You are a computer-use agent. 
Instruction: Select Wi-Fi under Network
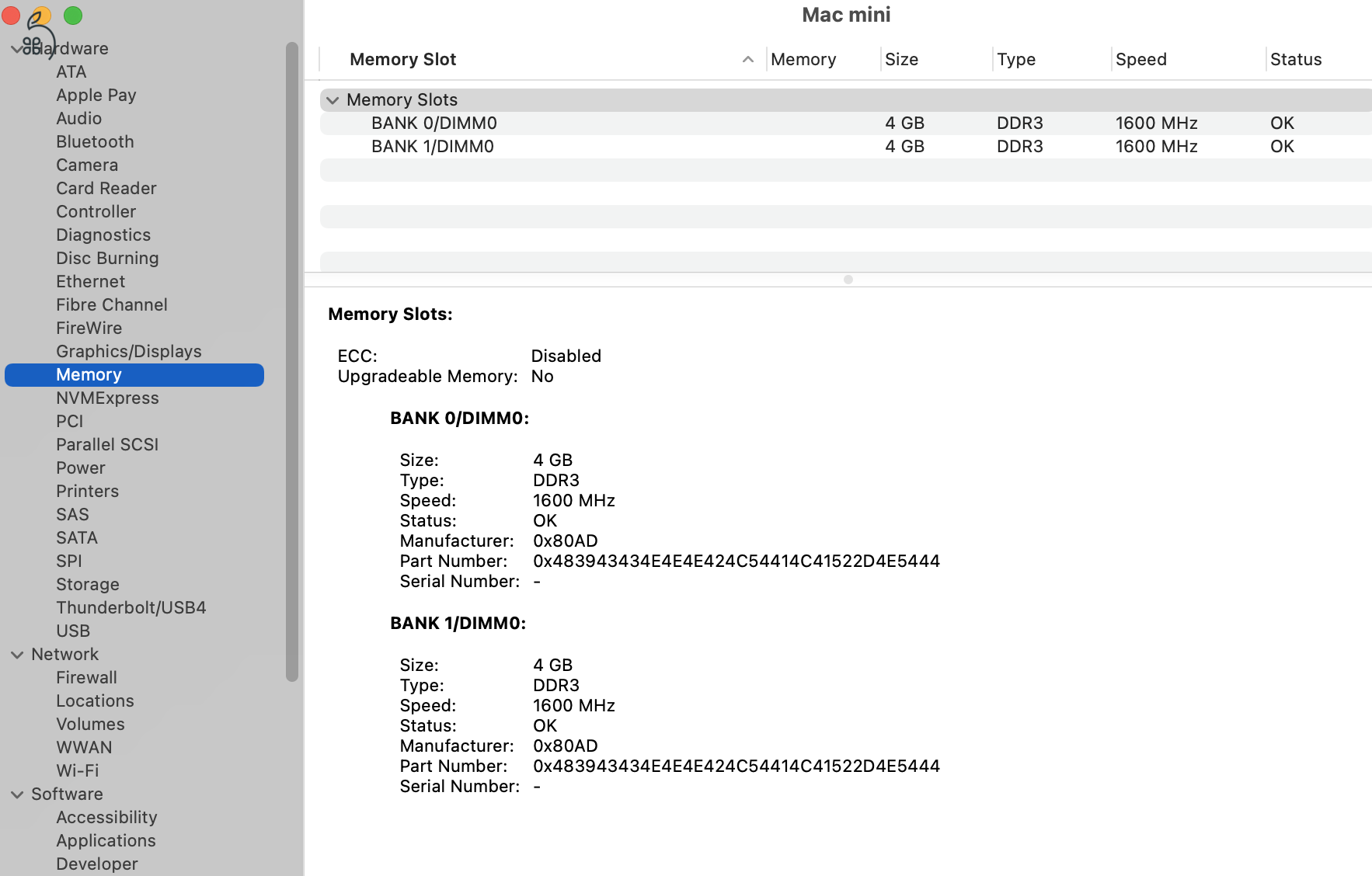pos(77,771)
